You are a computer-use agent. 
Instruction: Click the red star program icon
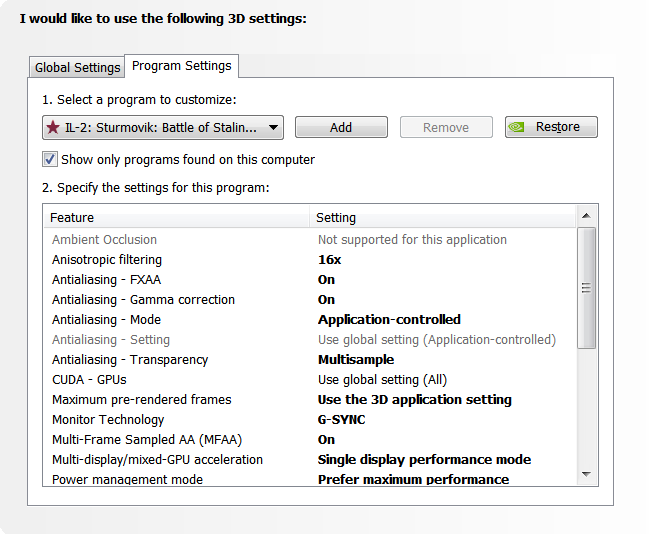[x=53, y=127]
